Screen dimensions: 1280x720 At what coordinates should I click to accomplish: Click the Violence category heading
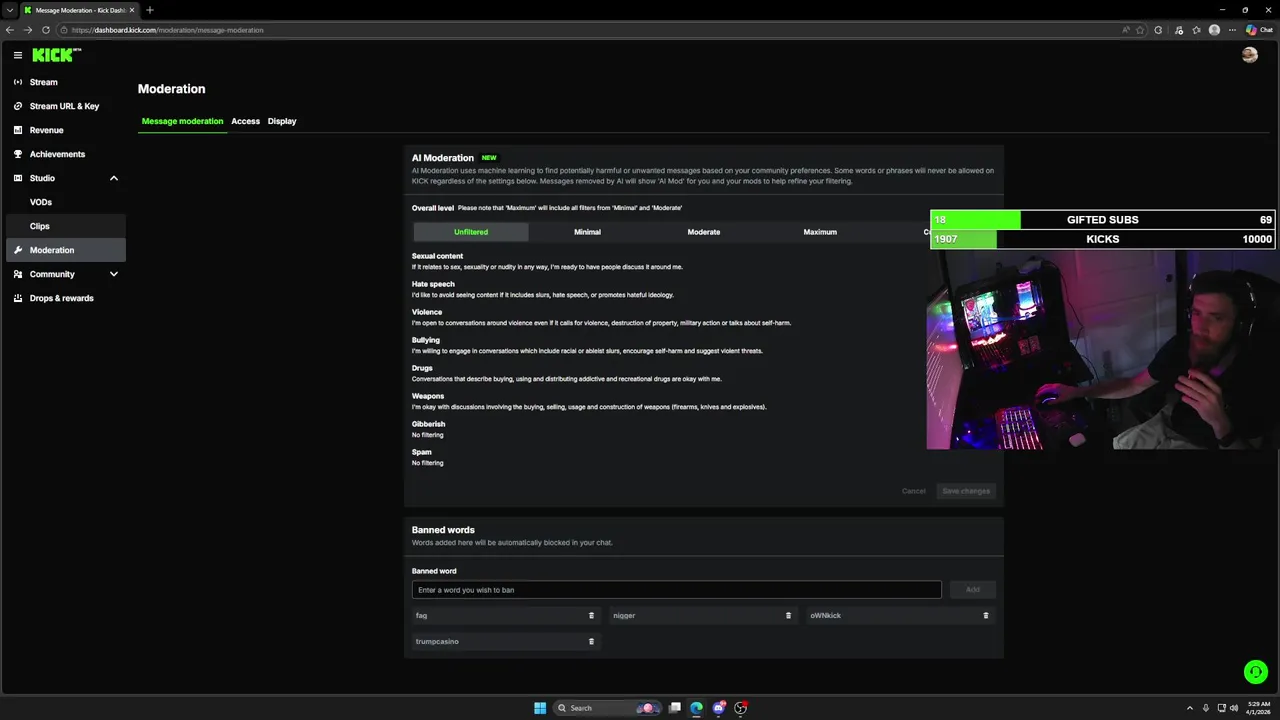[427, 312]
